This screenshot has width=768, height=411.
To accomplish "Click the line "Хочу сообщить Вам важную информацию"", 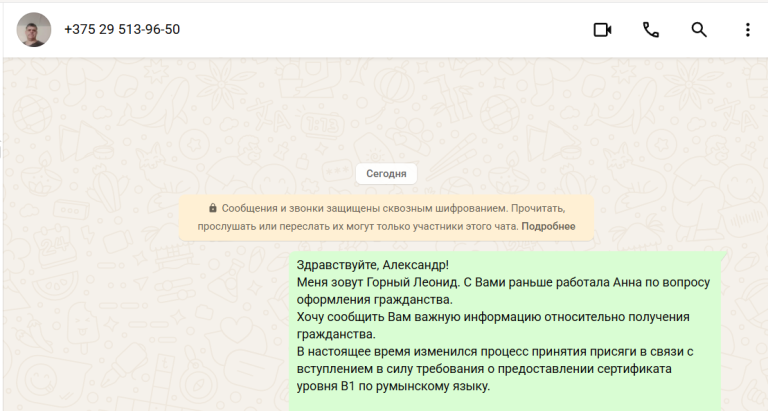I will pos(493,317).
